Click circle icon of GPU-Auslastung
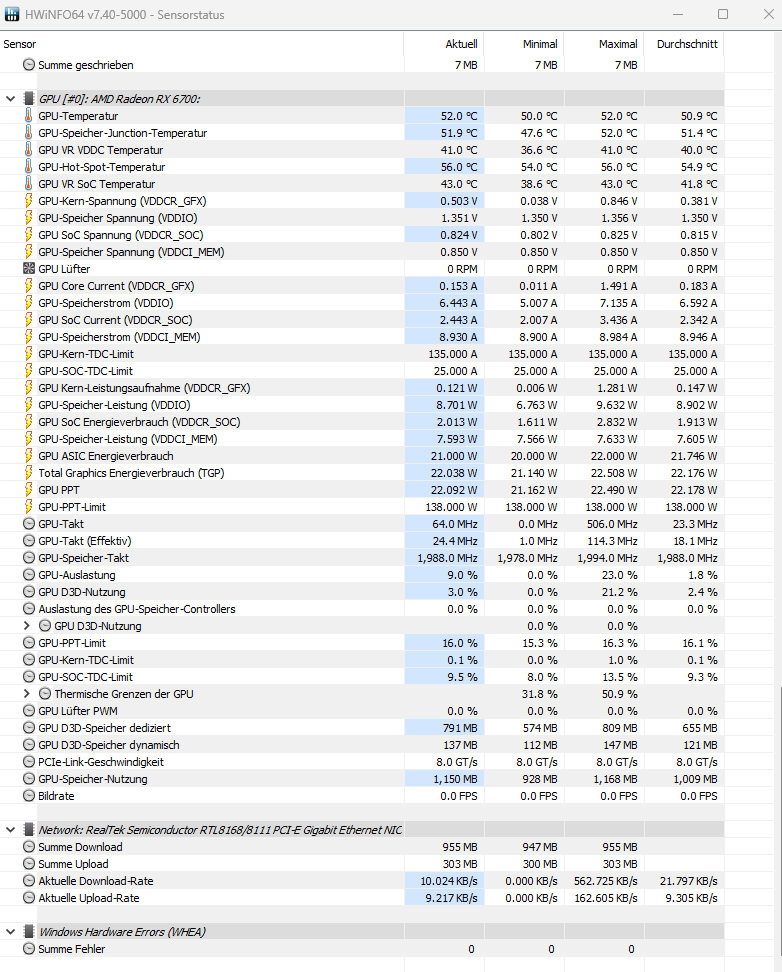This screenshot has height=972, width=782. click(29, 575)
